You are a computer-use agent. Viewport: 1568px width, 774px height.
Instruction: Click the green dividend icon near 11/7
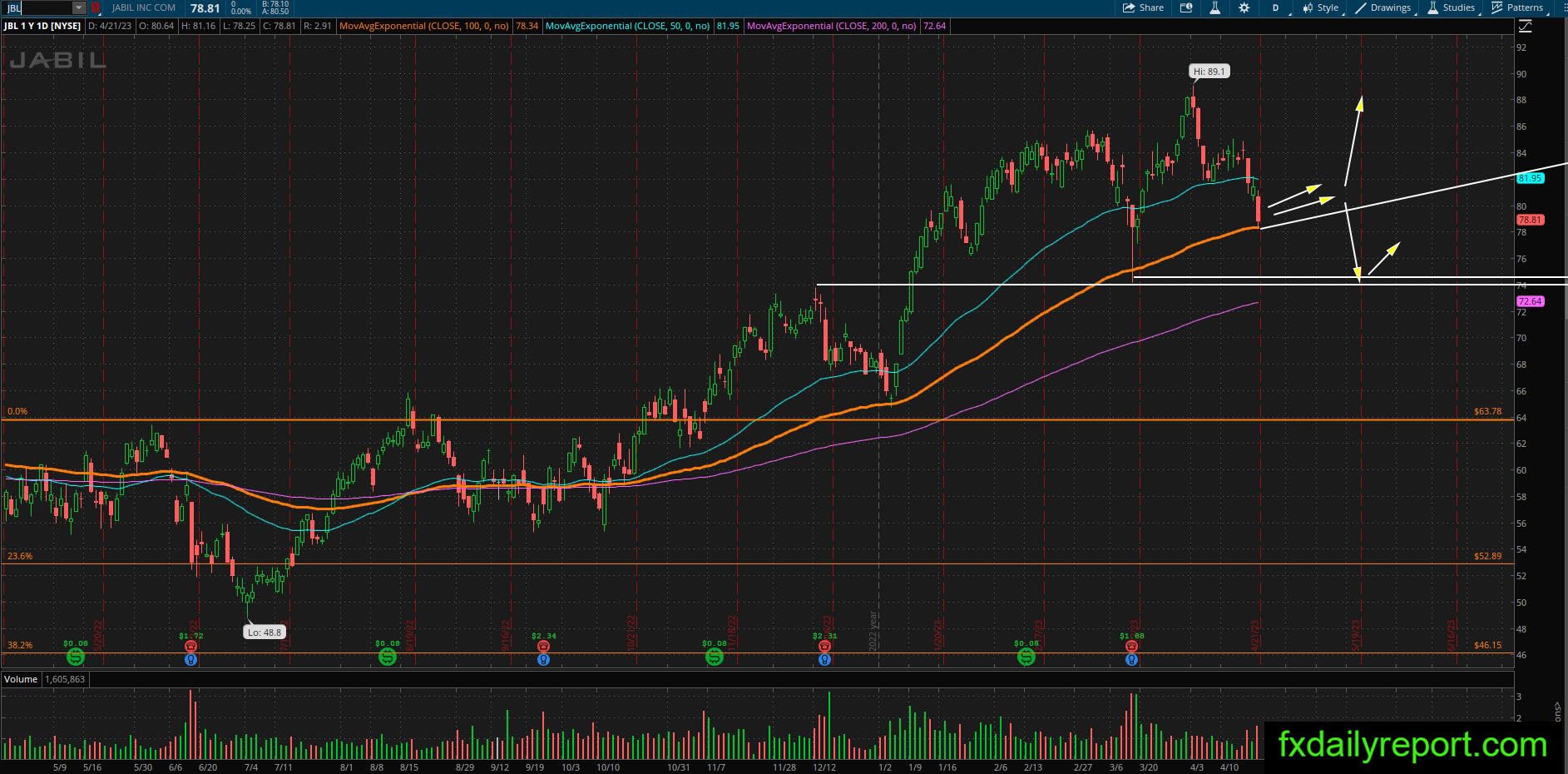(714, 657)
